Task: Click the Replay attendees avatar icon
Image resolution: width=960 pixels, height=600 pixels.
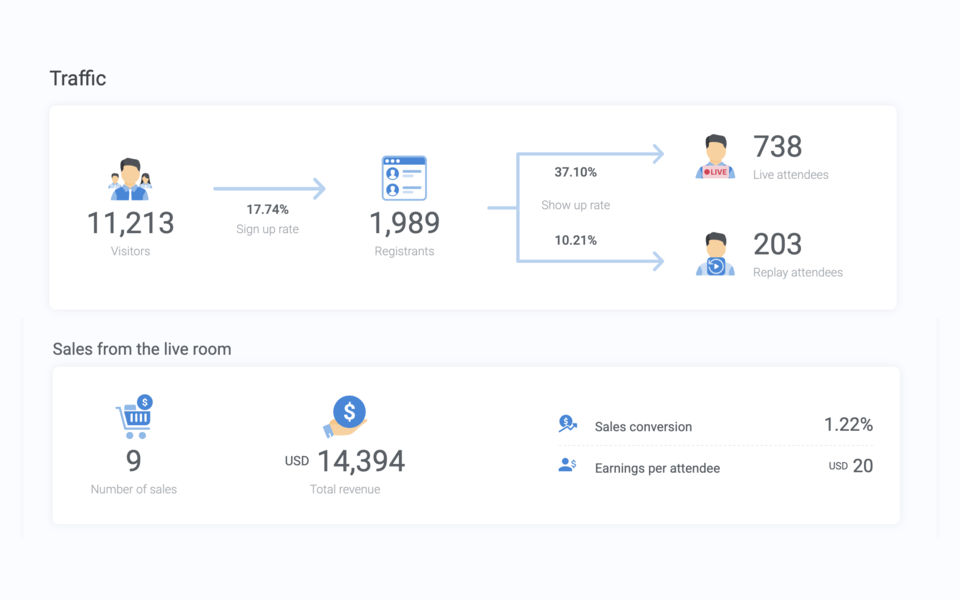Action: coord(715,254)
